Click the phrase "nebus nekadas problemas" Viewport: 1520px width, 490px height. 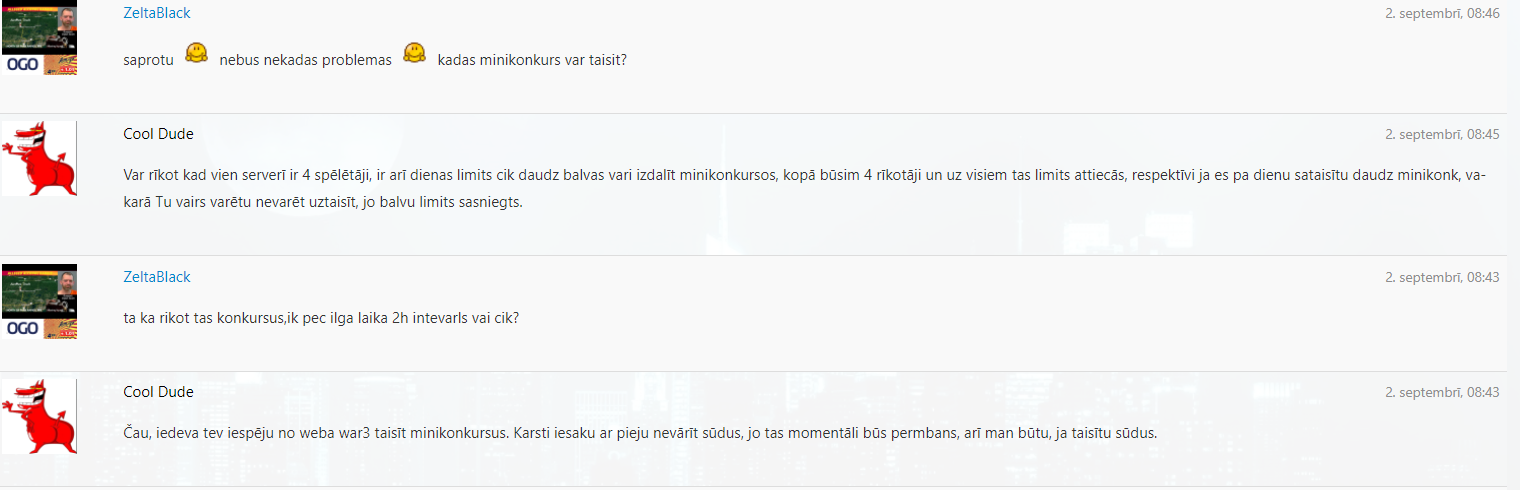(306, 60)
